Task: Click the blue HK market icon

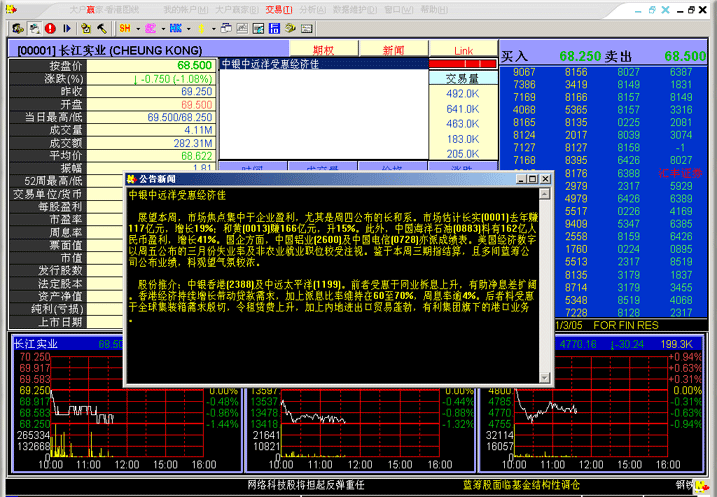Action: (176, 28)
